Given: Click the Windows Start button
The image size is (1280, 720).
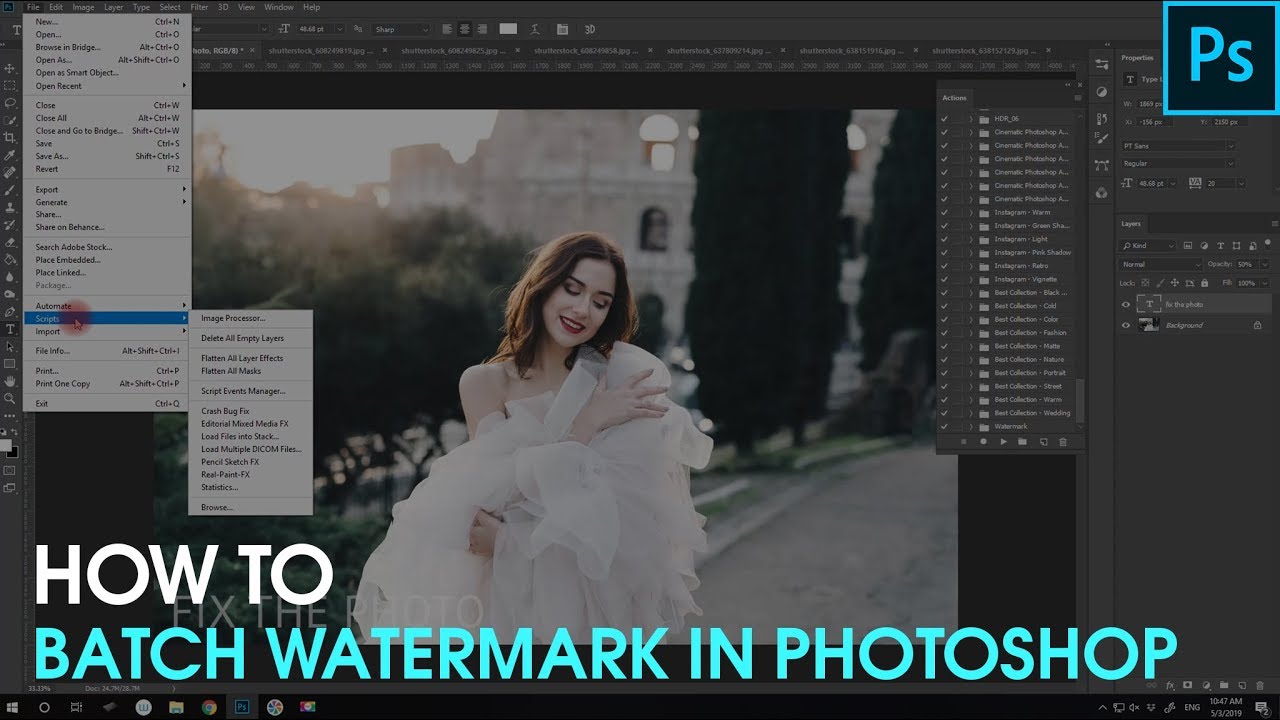Looking at the screenshot, I should [x=12, y=707].
